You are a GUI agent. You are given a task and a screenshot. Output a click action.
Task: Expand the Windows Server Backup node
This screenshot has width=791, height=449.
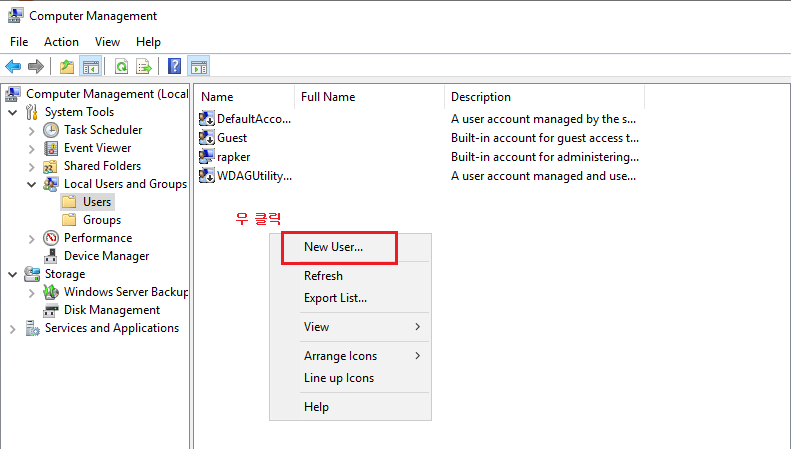(x=32, y=293)
